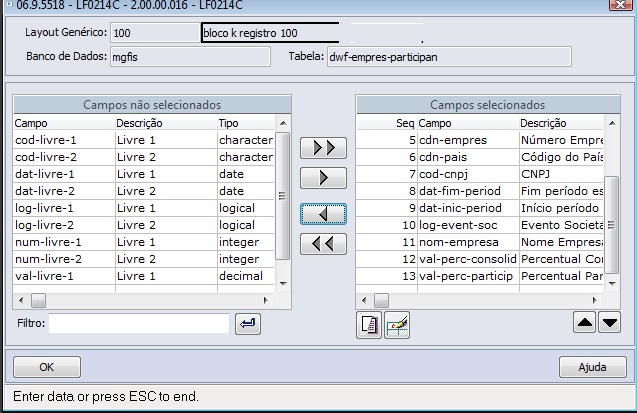Select num-livre-2 row

(x=144, y=259)
